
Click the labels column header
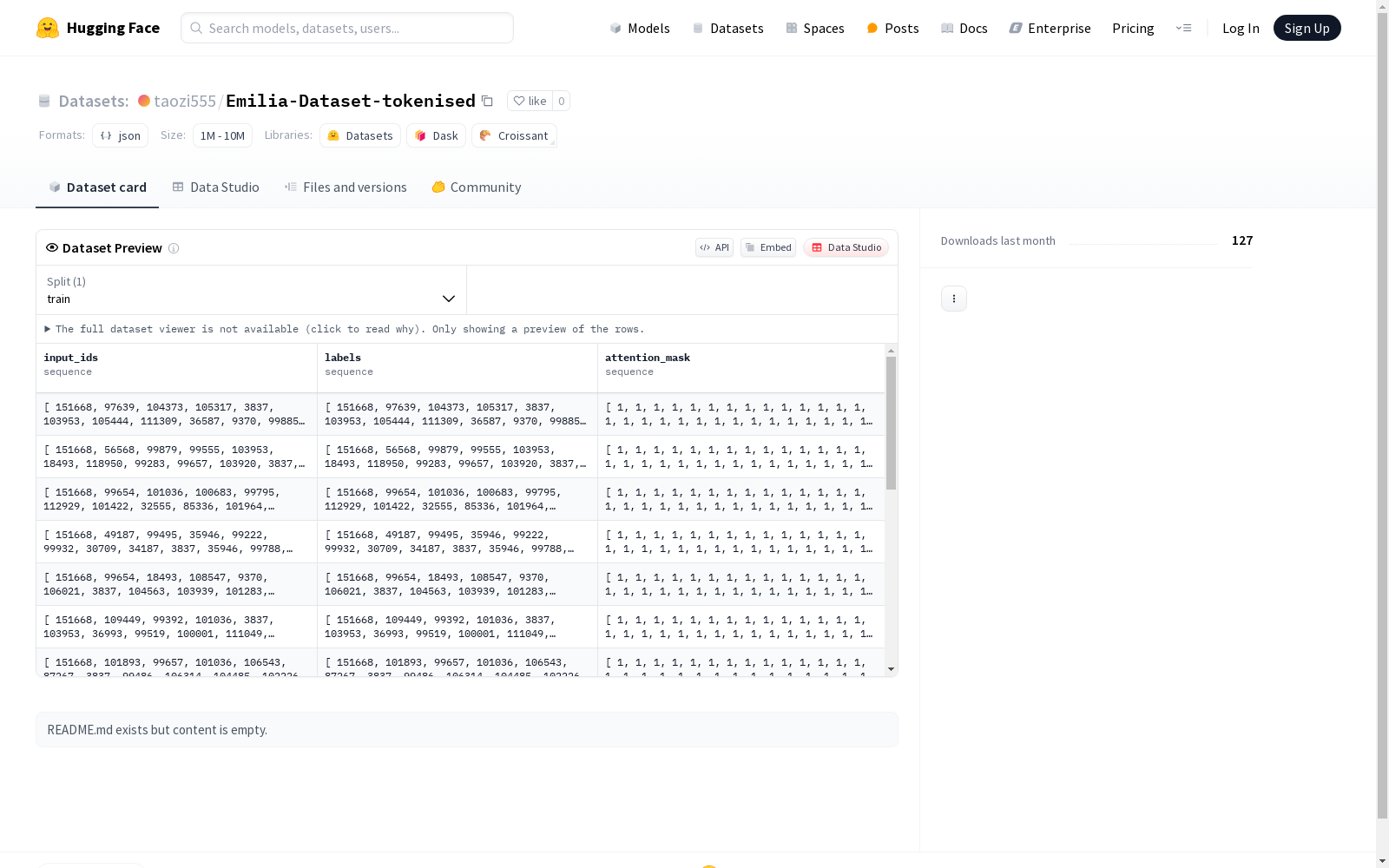(458, 368)
